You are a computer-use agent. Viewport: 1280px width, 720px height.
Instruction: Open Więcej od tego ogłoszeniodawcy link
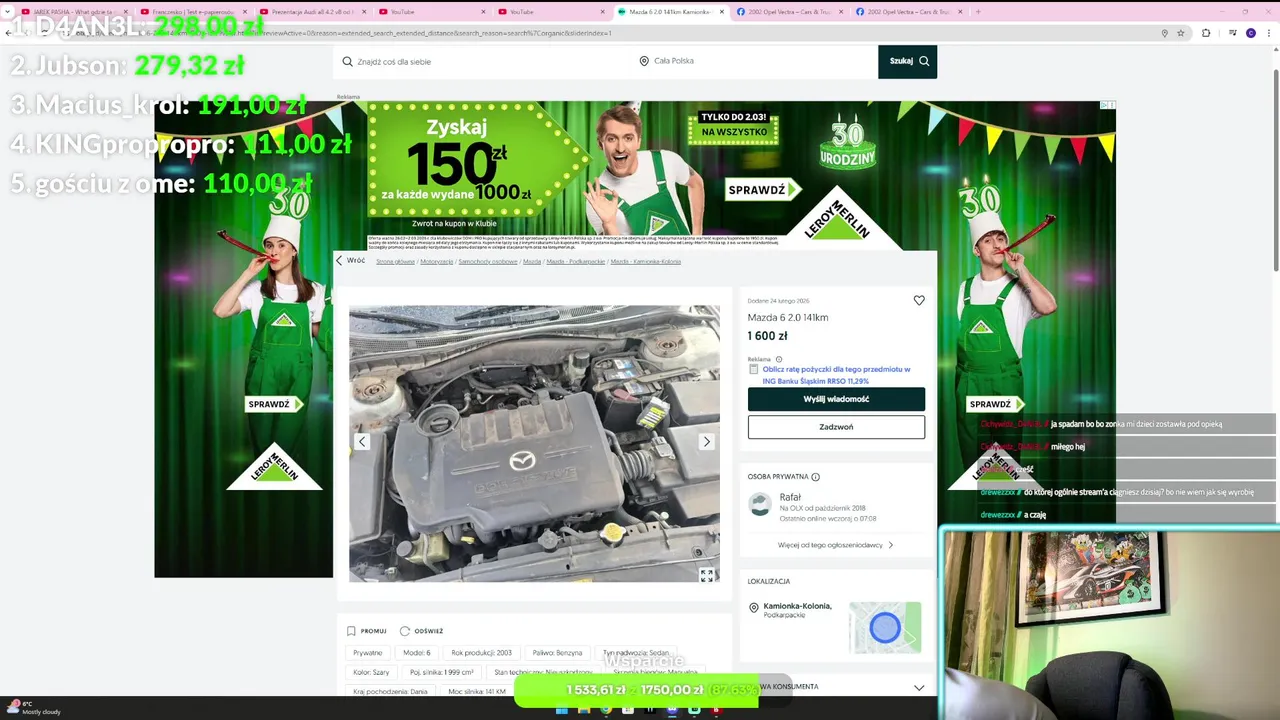point(836,545)
